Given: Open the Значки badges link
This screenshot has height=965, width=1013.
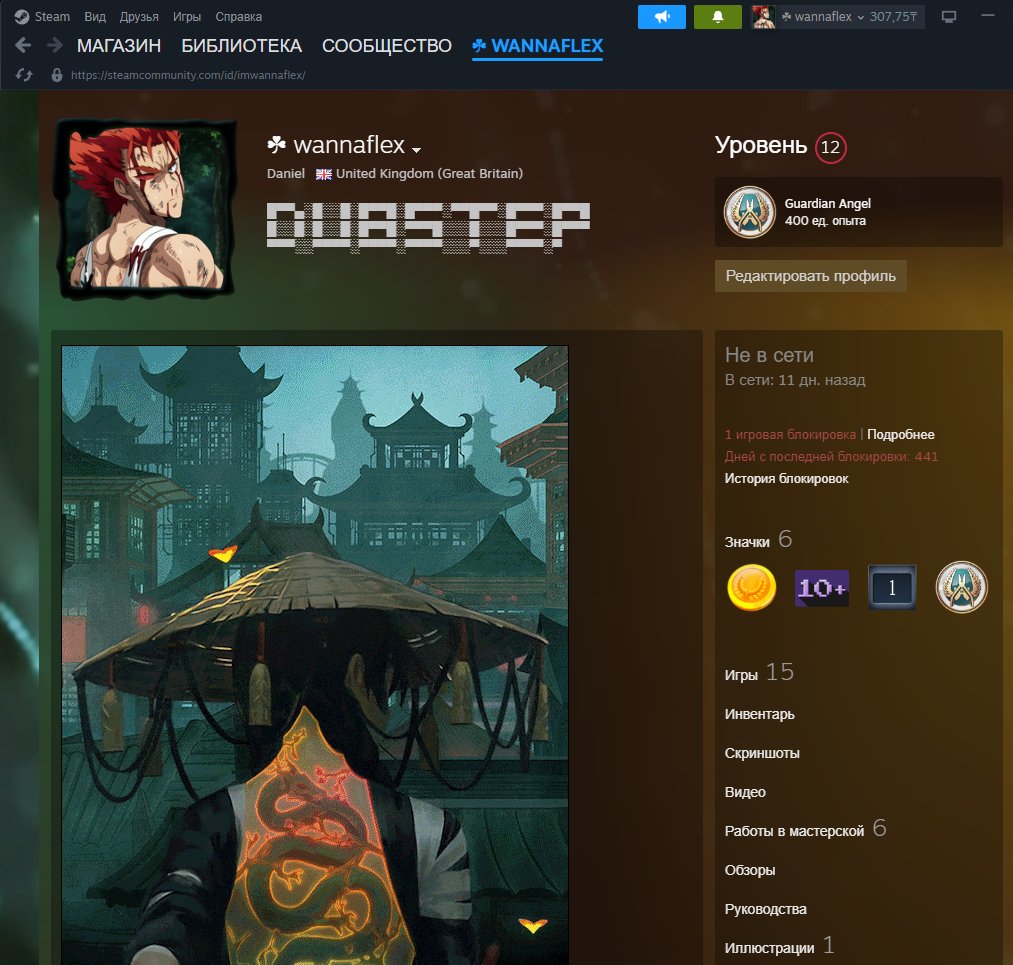Looking at the screenshot, I should [x=747, y=541].
